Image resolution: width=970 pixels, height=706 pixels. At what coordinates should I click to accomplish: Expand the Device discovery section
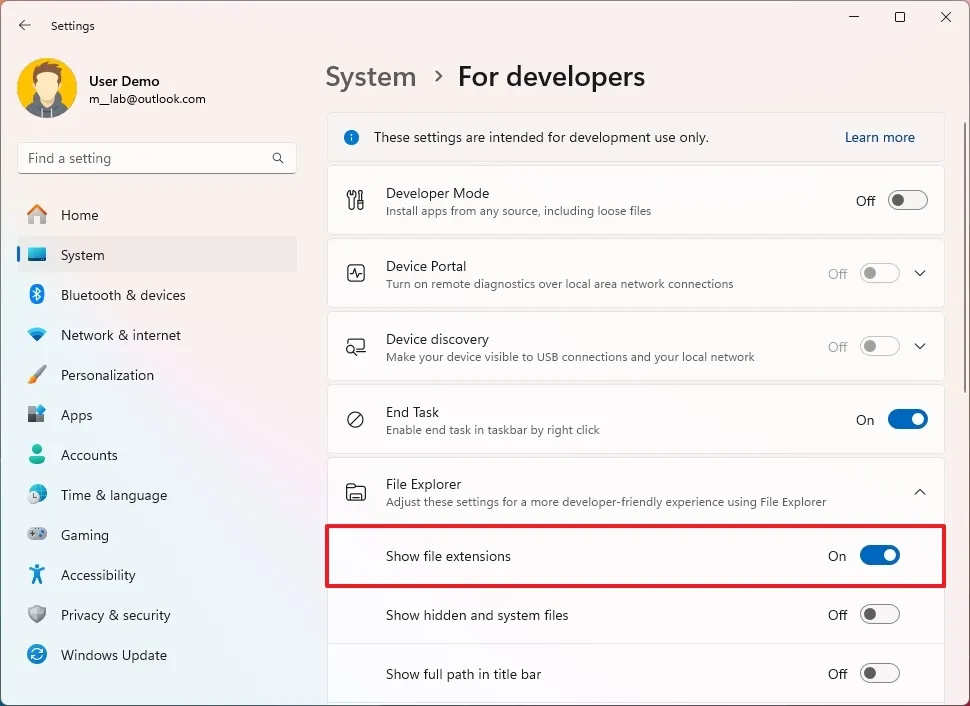tap(920, 346)
